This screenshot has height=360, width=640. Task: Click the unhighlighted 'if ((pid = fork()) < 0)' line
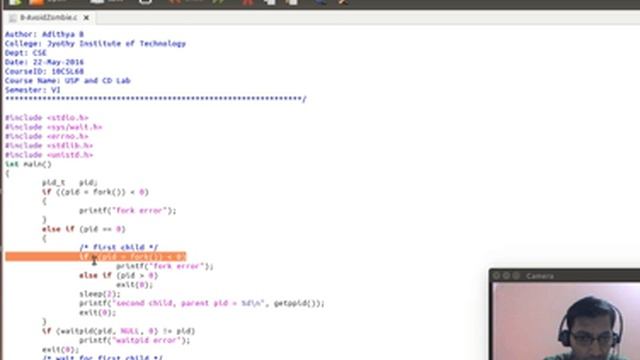(x=95, y=192)
